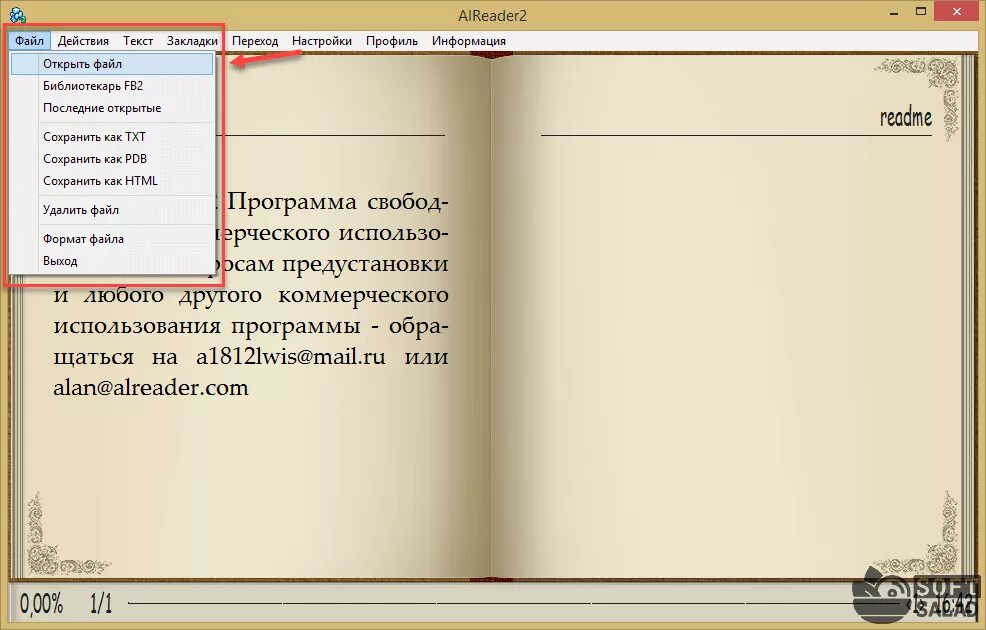Click the readme title on right page
This screenshot has height=630, width=986.
906,117
